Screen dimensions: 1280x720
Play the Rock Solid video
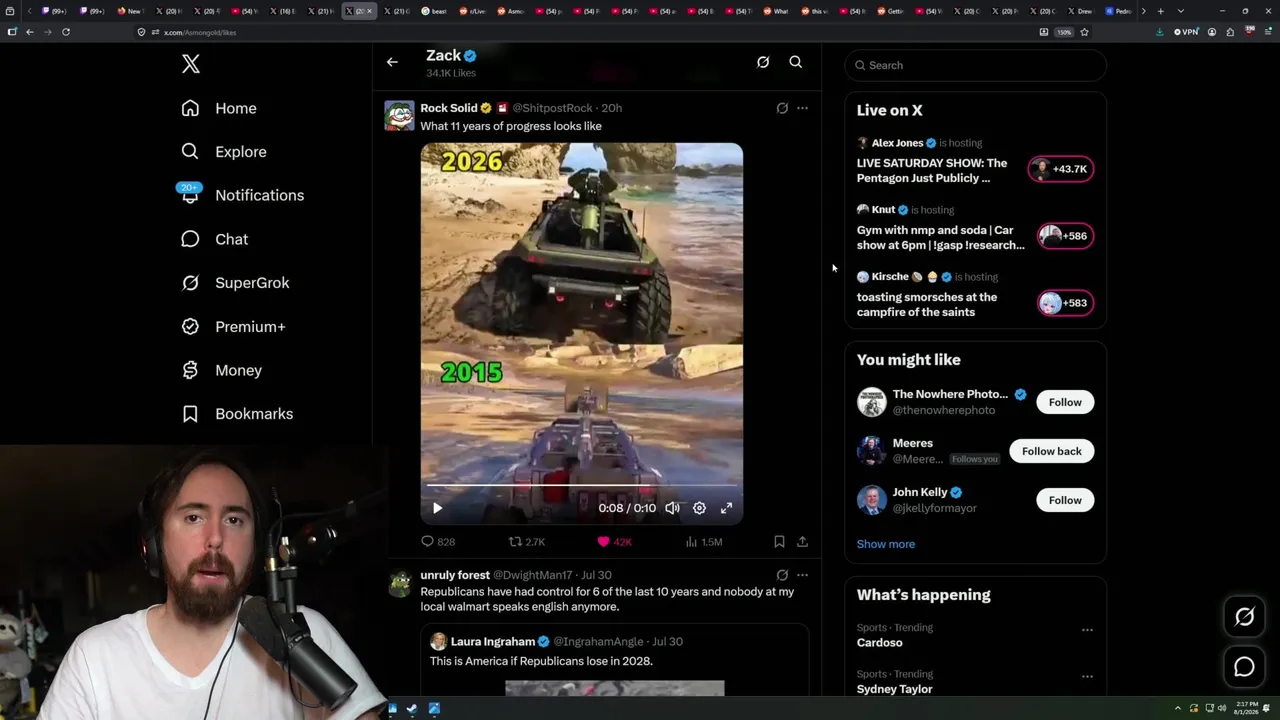click(x=437, y=508)
